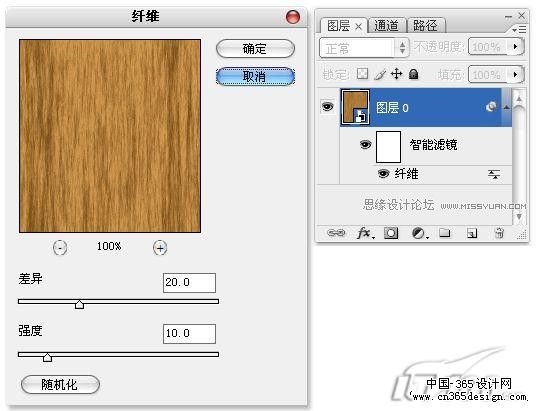Click the link layers icon
This screenshot has height=411, width=537.
[x=336, y=233]
